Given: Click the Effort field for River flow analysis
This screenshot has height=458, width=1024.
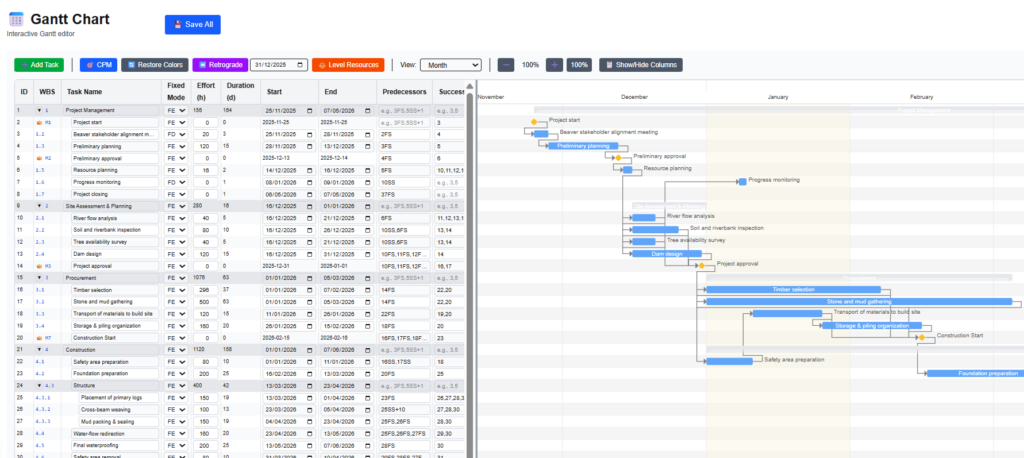Looking at the screenshot, I should click(x=204, y=218).
